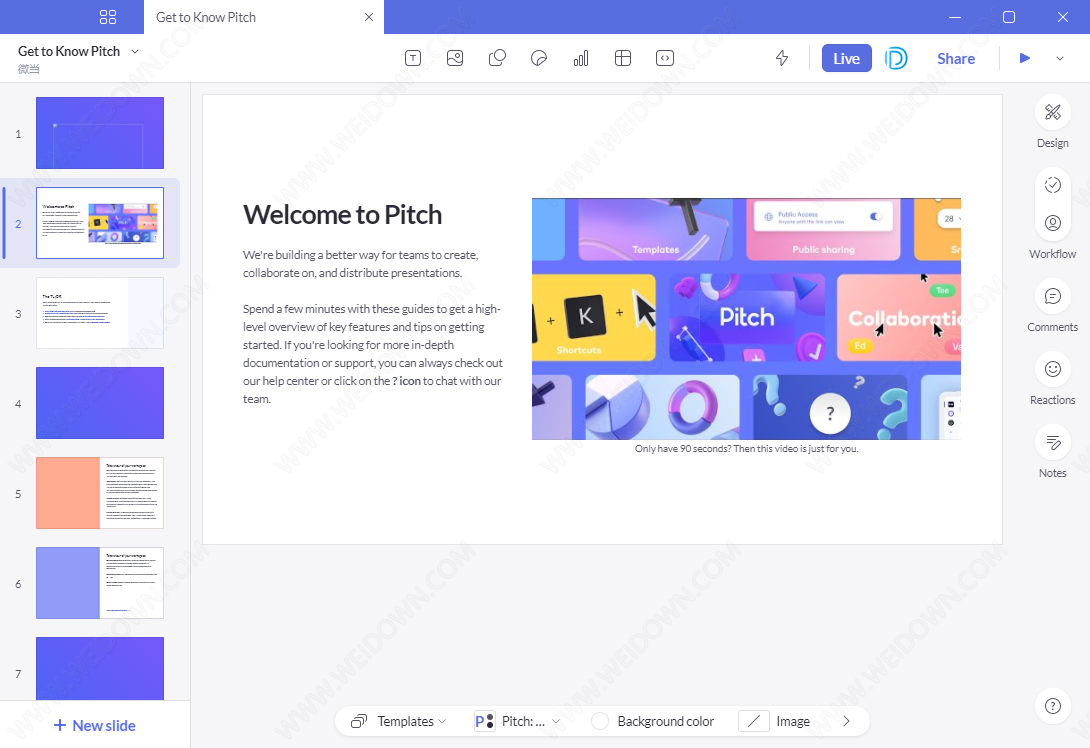The height and width of the screenshot is (748, 1090).
Task: Select the Text tool in the top toolbar
Action: [413, 58]
